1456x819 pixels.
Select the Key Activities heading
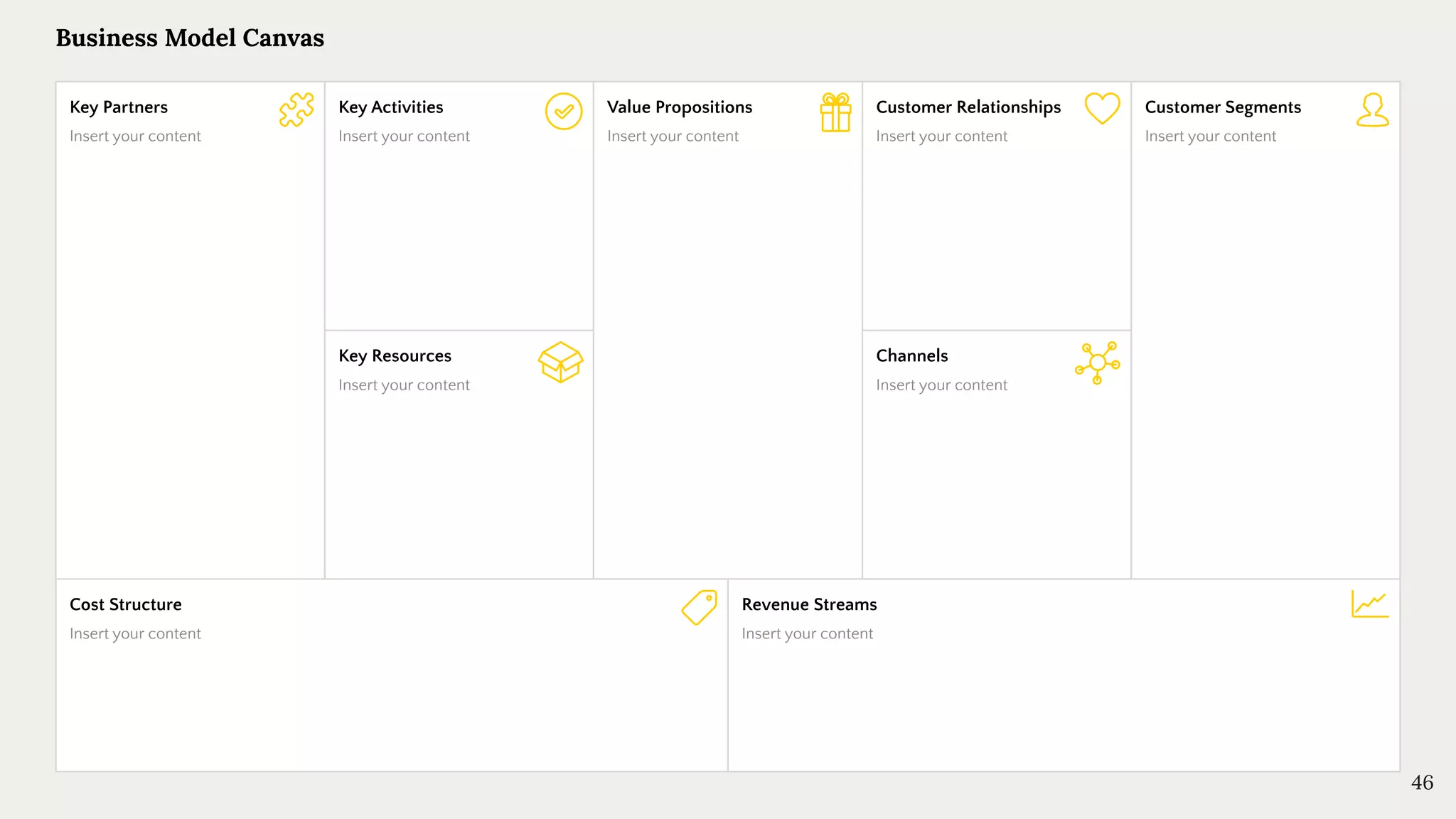coord(391,107)
